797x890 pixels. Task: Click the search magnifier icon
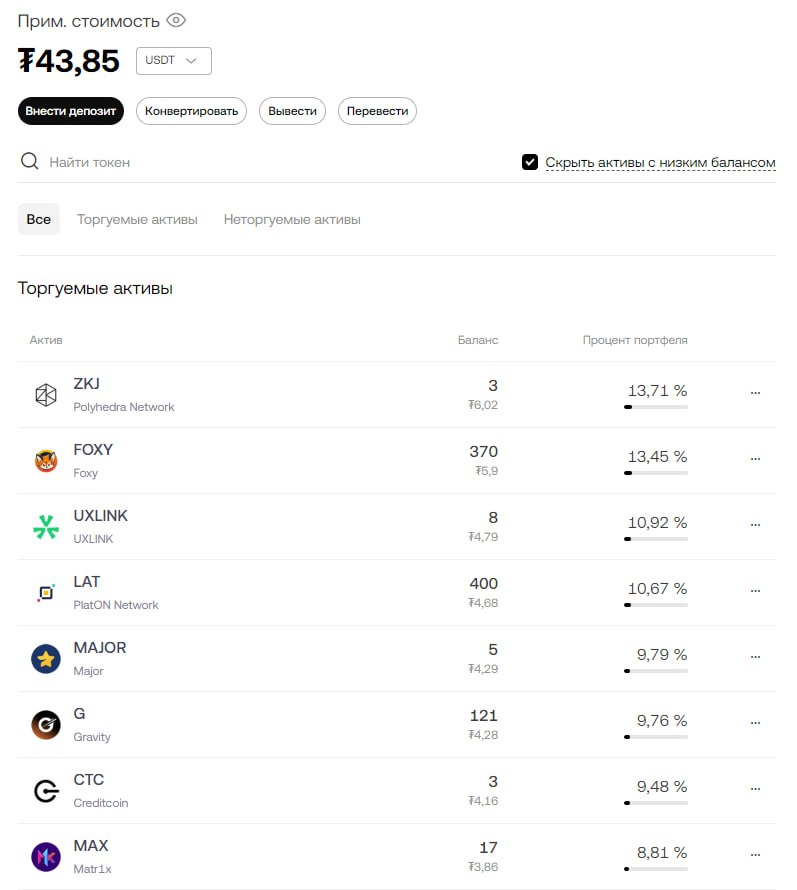(30, 161)
